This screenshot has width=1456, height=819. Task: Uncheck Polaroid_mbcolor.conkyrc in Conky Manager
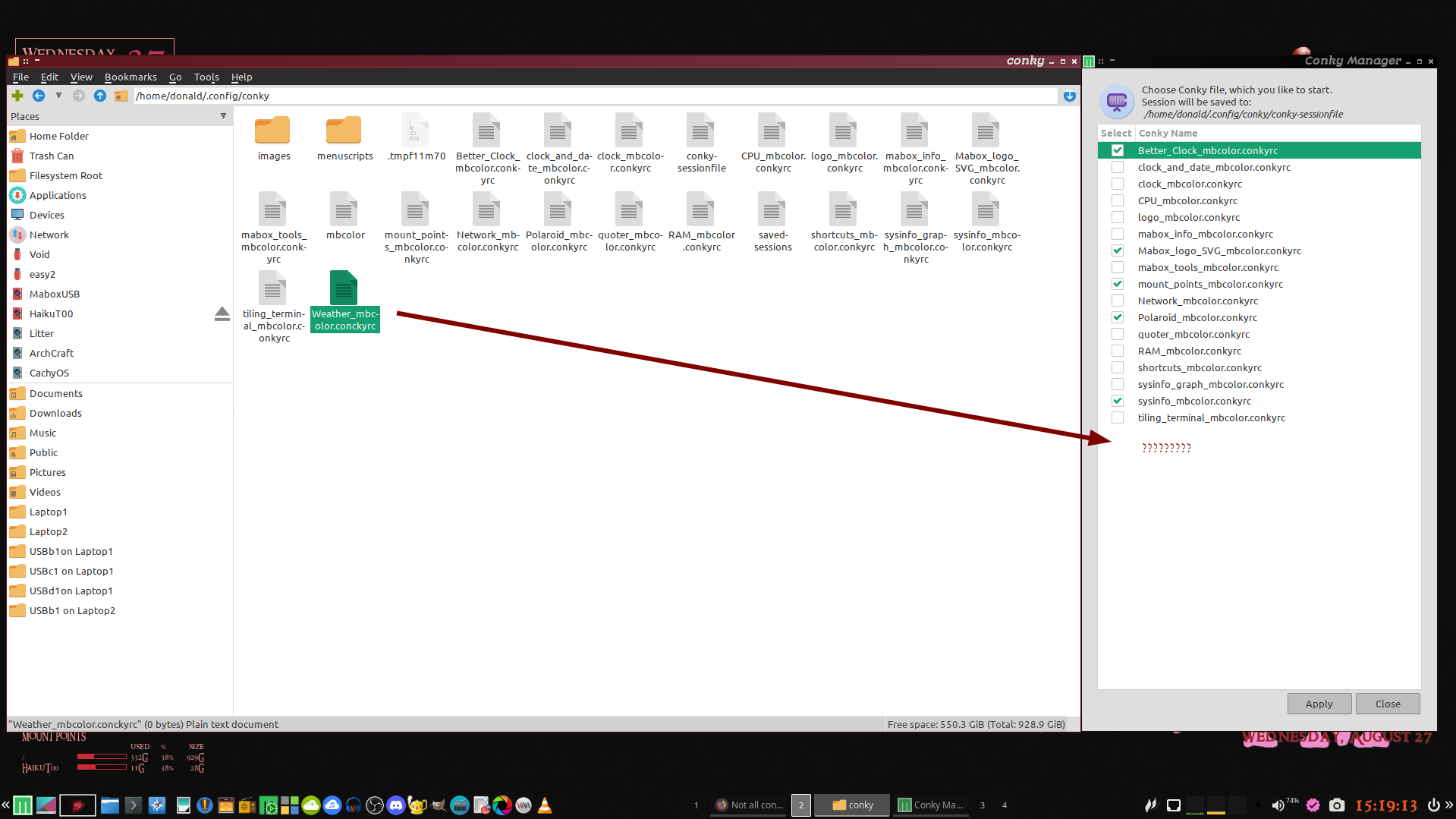click(1118, 317)
